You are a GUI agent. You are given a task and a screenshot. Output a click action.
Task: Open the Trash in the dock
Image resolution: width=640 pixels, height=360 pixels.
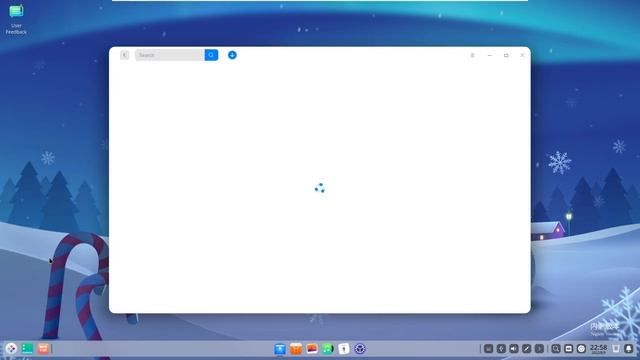click(x=616, y=349)
